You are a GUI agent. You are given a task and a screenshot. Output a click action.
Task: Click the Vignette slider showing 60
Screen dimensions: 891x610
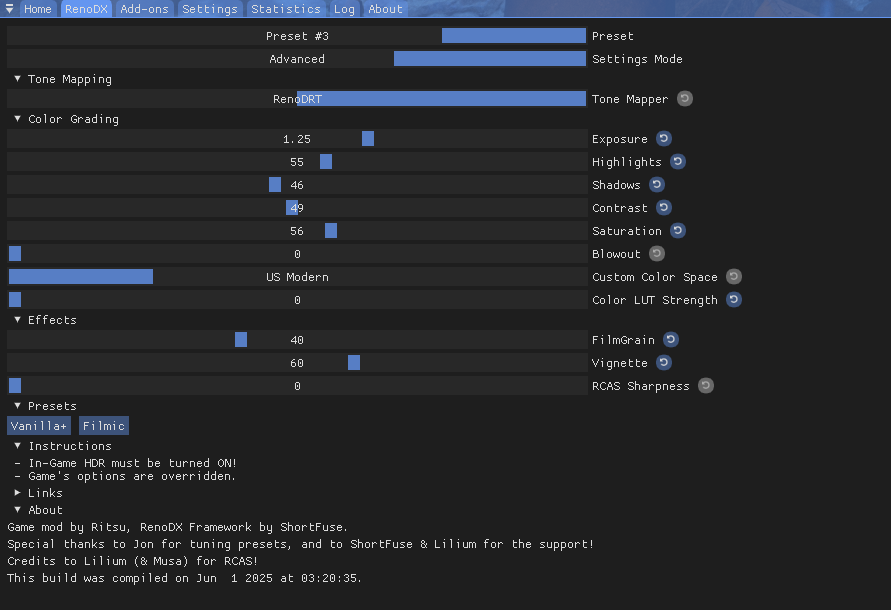click(x=297, y=363)
